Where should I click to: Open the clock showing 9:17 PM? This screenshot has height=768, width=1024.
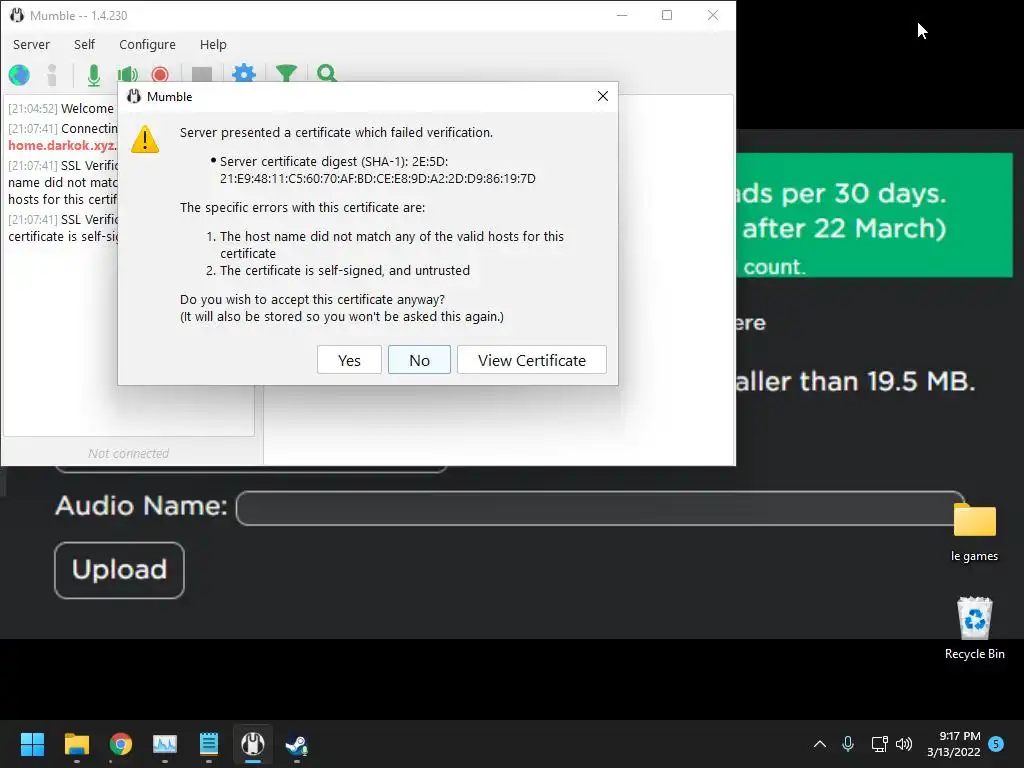[953, 744]
